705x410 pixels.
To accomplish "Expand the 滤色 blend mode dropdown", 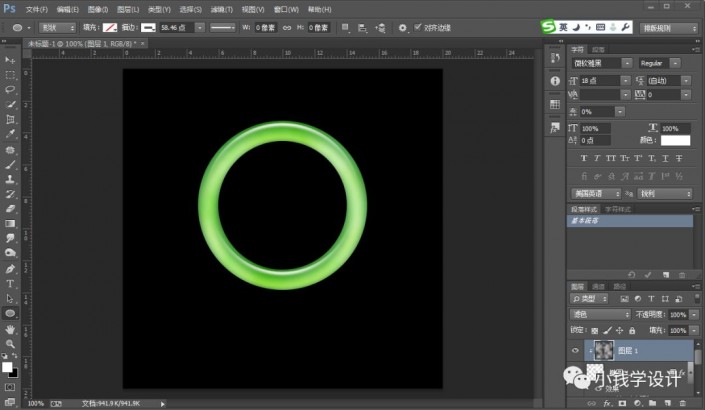I will point(598,314).
